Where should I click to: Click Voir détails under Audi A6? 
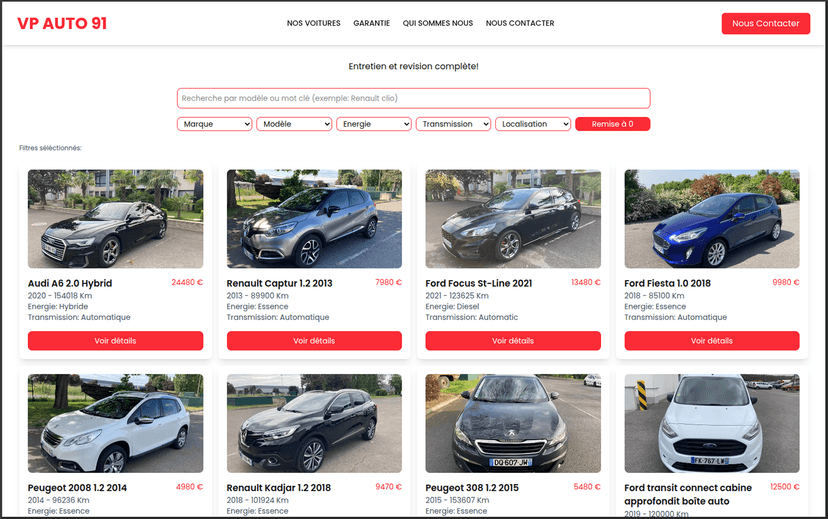[115, 341]
